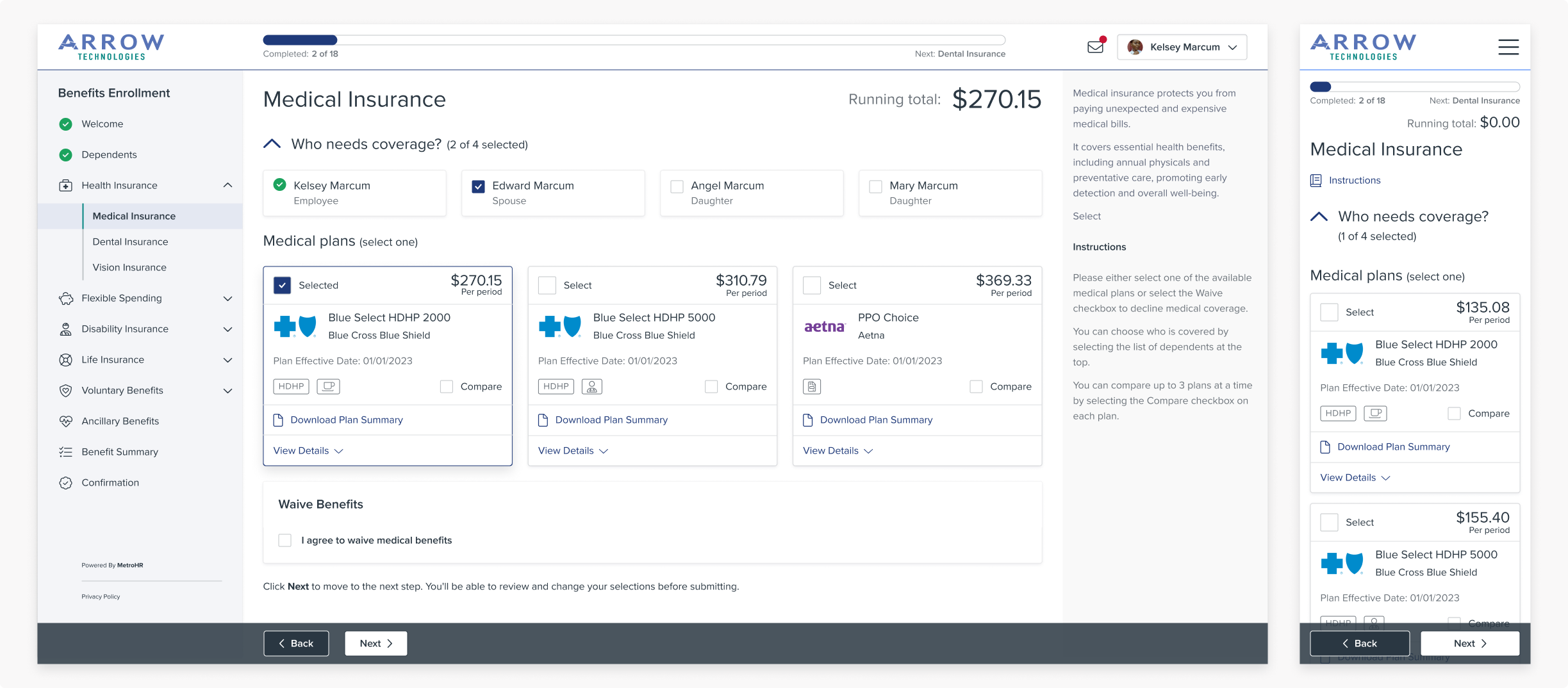1568x688 pixels.
Task: Click the Ancillary Benefits heart icon
Action: tap(65, 422)
